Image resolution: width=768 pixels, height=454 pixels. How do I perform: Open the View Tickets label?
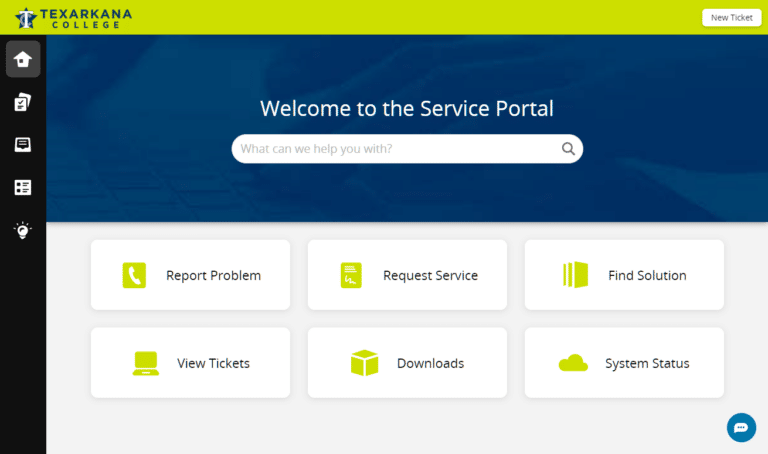point(213,363)
